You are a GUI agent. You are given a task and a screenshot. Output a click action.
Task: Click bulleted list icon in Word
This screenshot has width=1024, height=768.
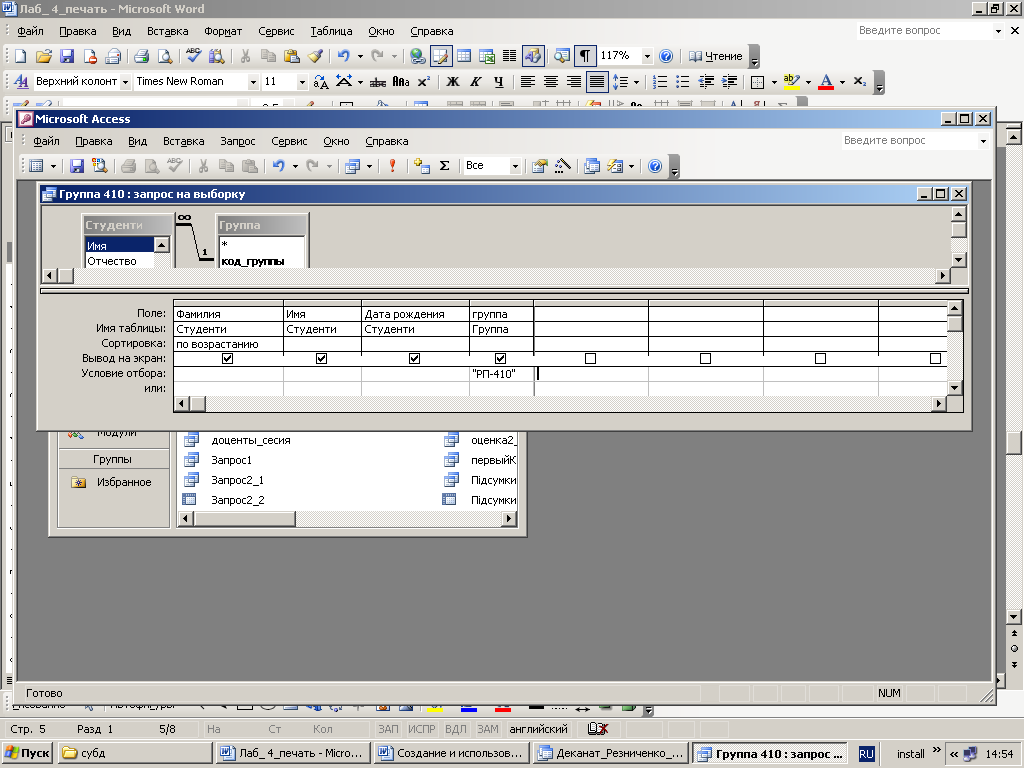(682, 82)
